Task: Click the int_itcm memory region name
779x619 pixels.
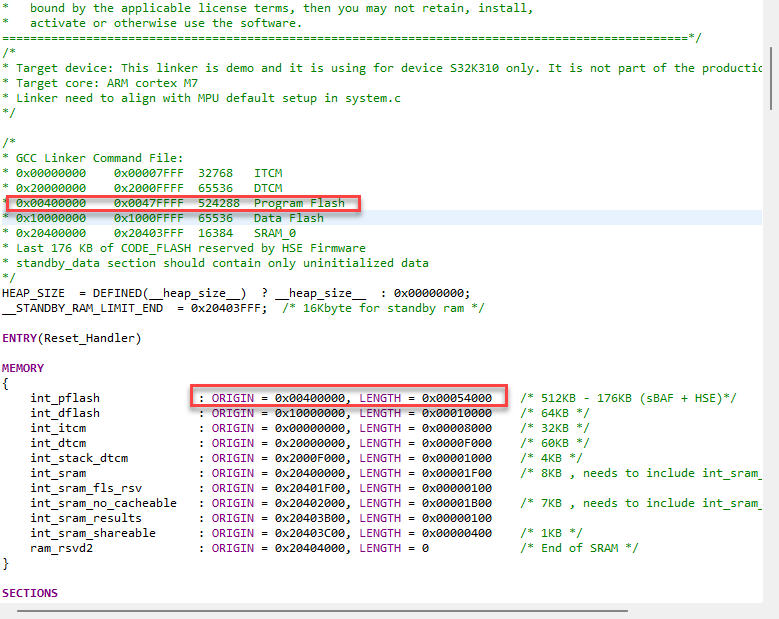Action: pos(58,428)
